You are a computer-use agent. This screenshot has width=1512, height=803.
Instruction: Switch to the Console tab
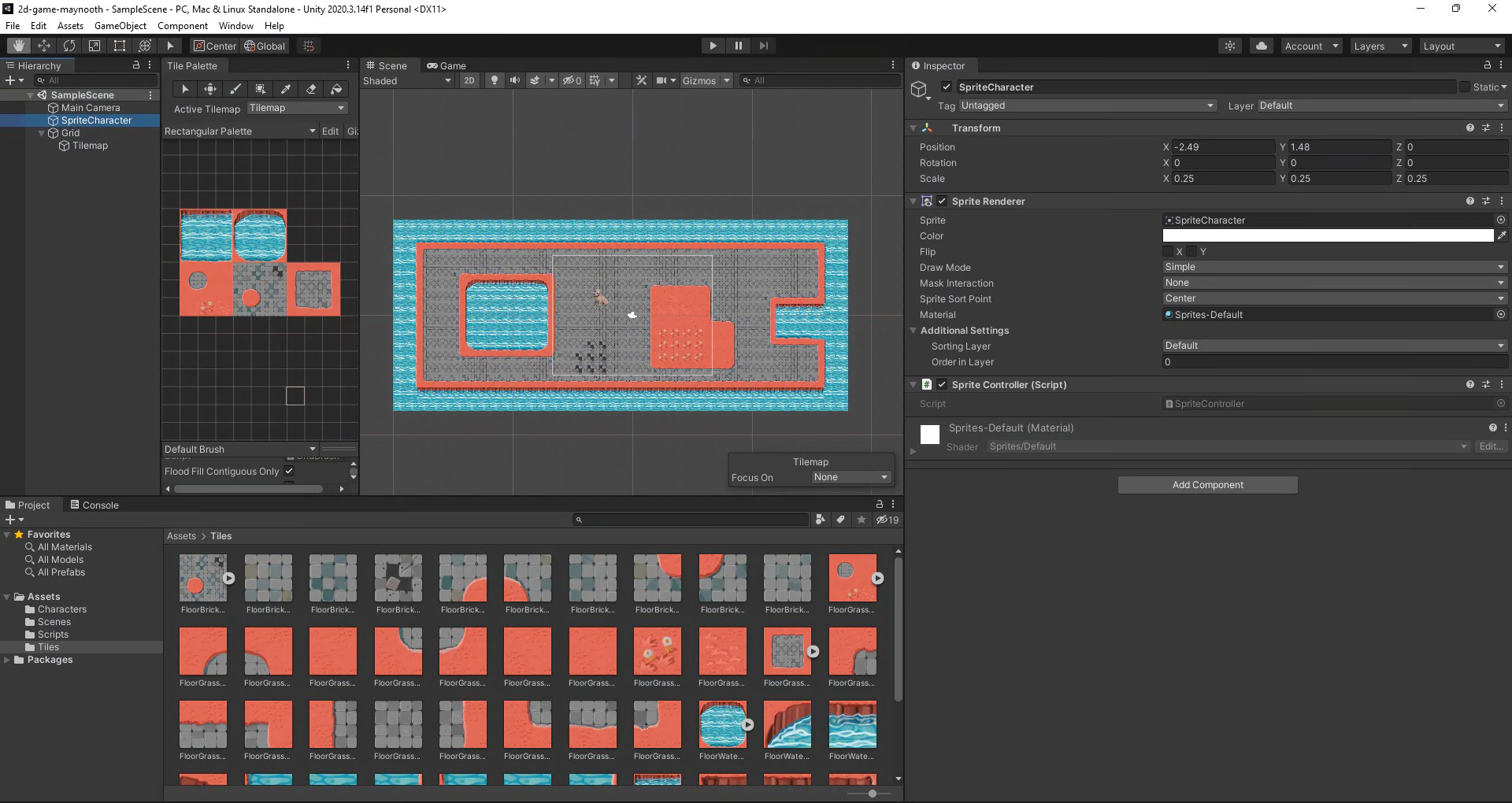(x=94, y=505)
